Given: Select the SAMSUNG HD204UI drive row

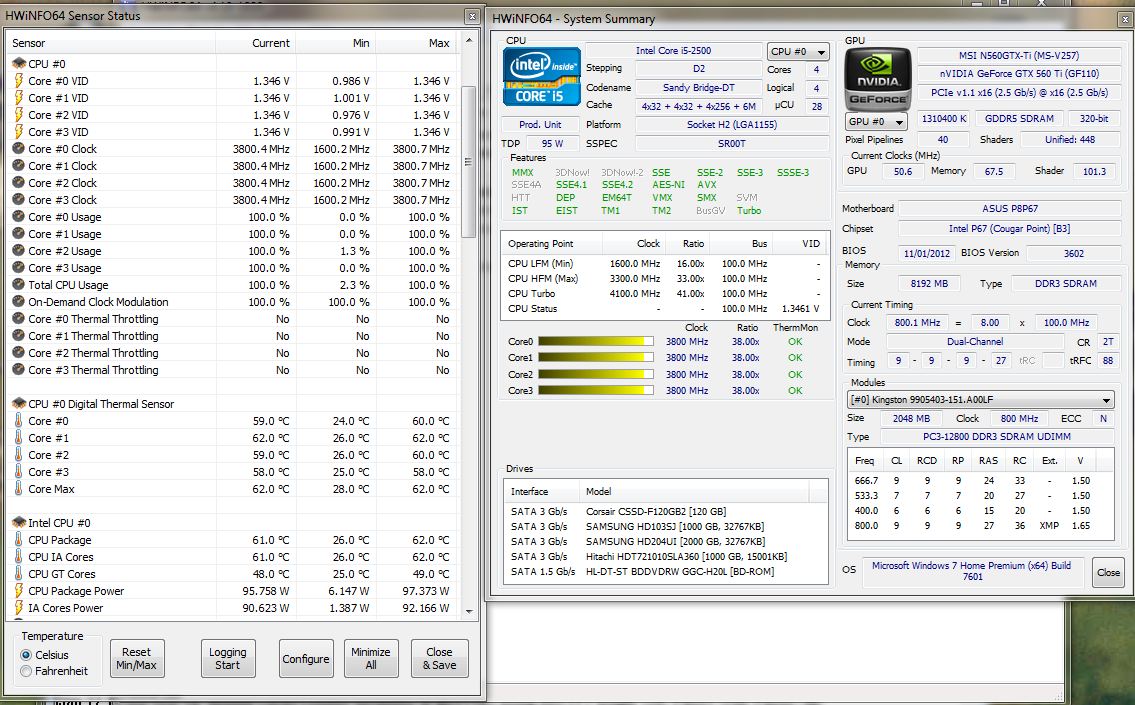Looking at the screenshot, I should coord(666,541).
